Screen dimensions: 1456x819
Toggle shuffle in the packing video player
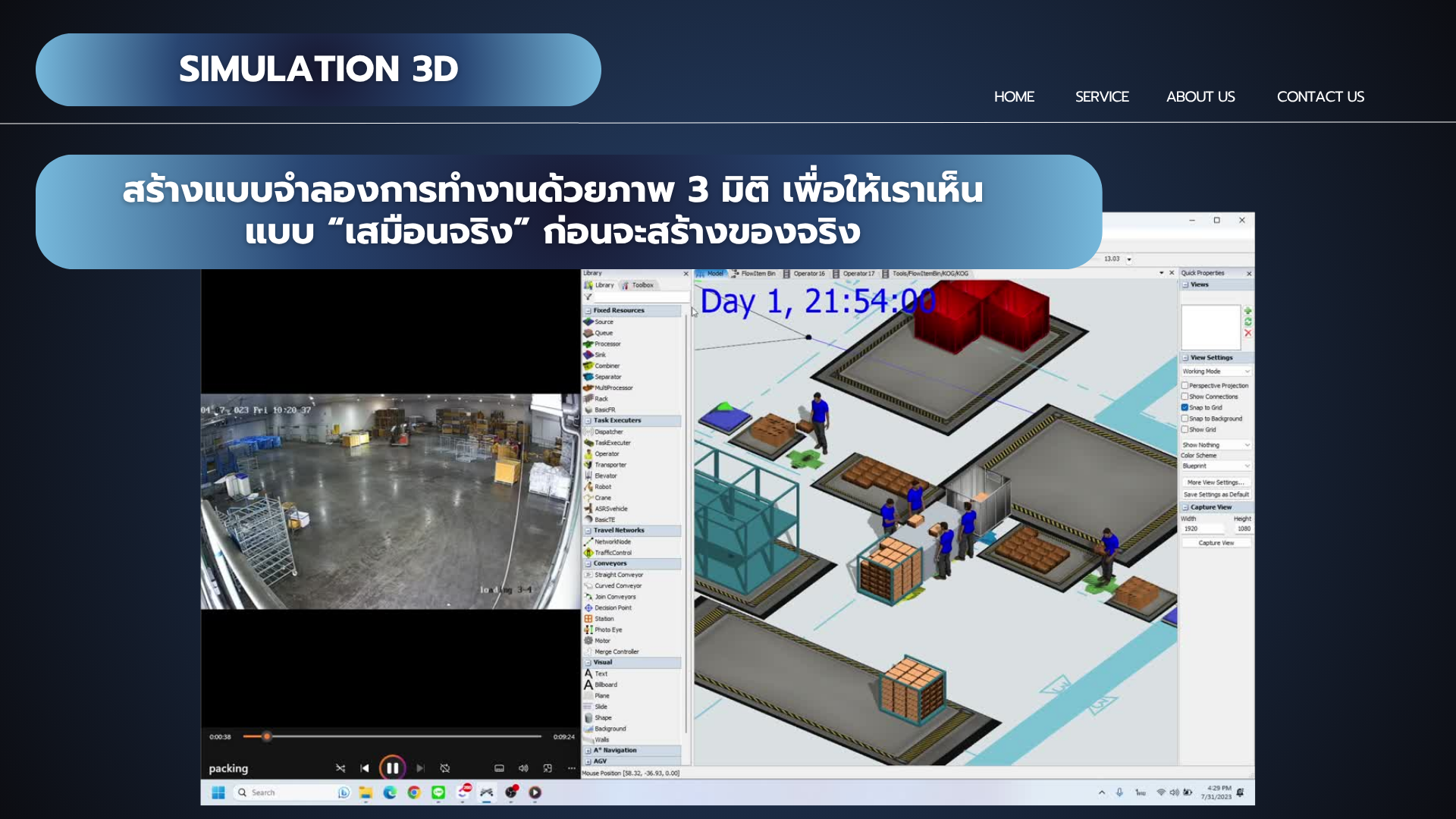click(x=340, y=768)
